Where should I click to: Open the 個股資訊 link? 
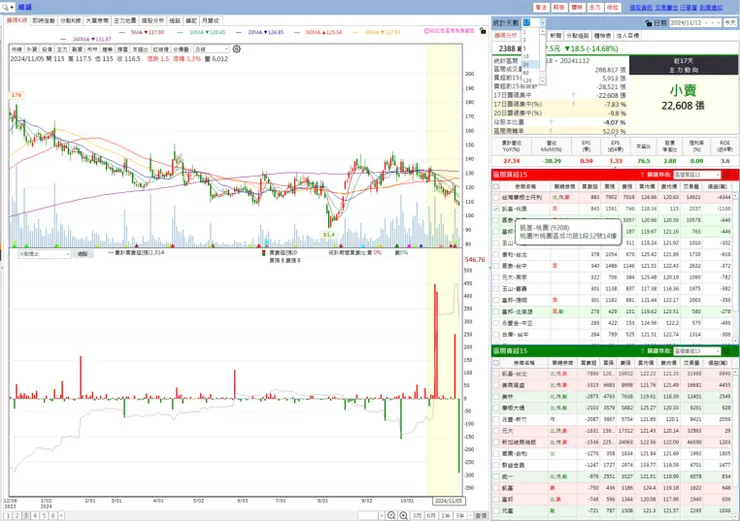pos(641,8)
